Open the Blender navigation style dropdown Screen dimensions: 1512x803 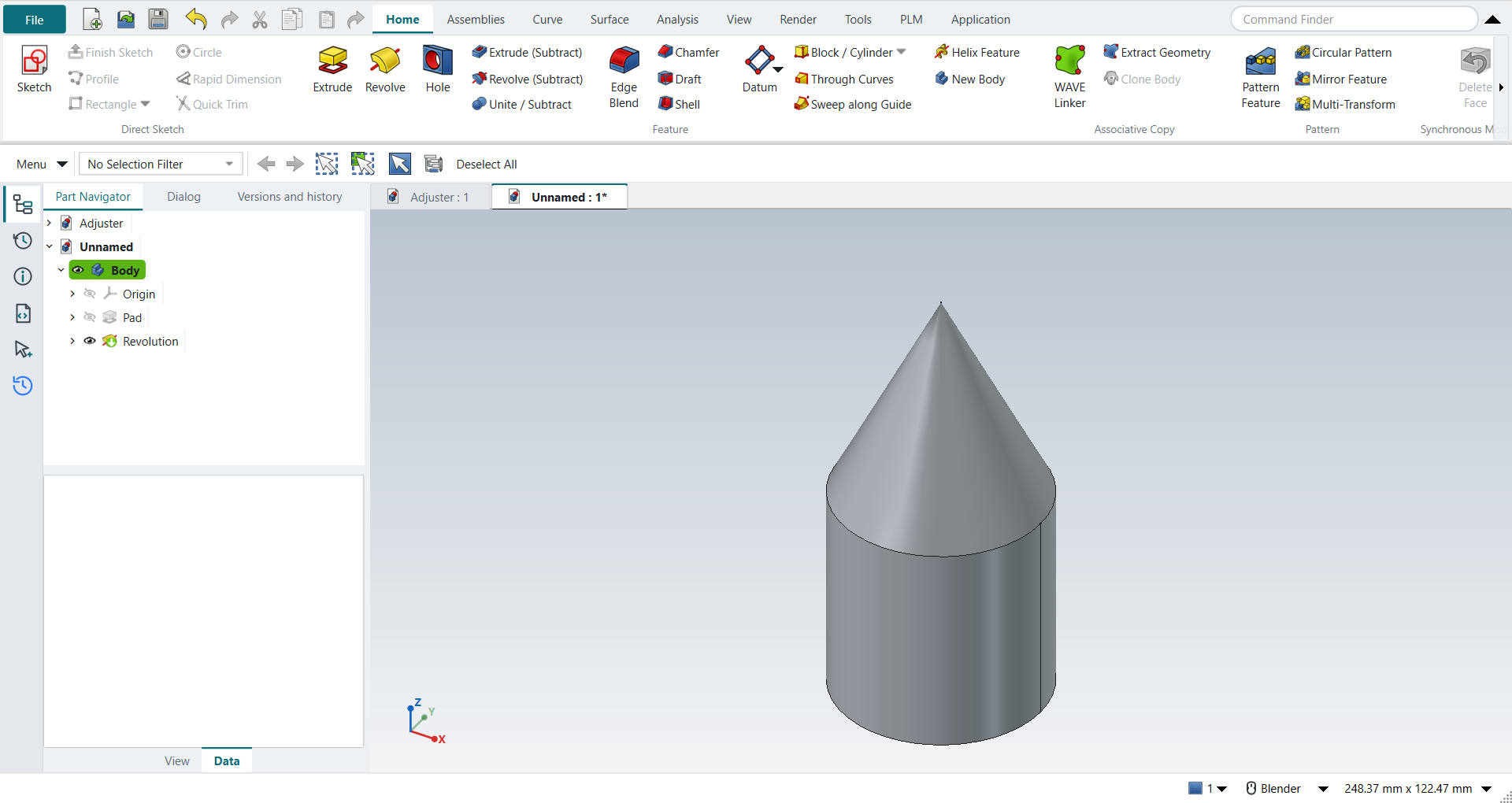pos(1323,788)
